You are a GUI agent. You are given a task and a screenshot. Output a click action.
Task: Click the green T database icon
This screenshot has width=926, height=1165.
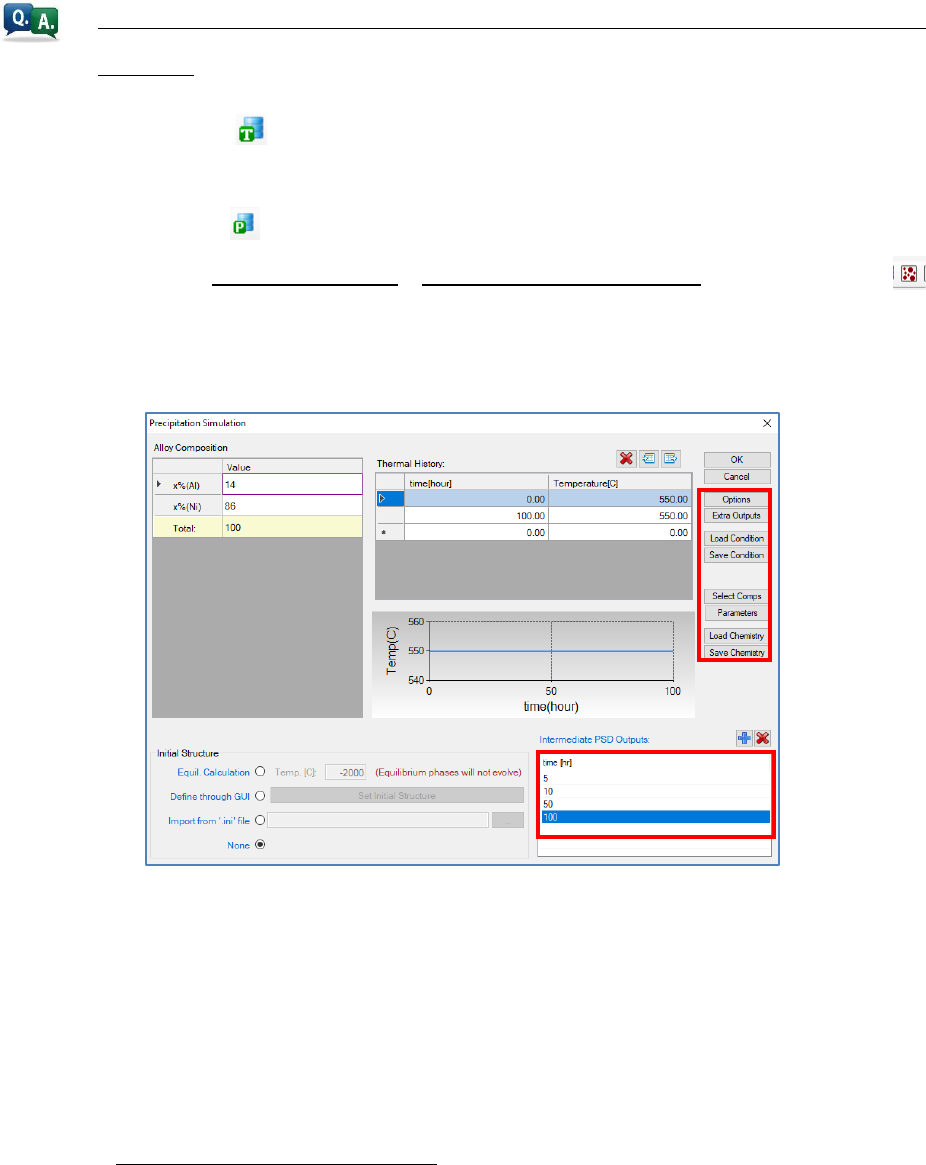(251, 130)
